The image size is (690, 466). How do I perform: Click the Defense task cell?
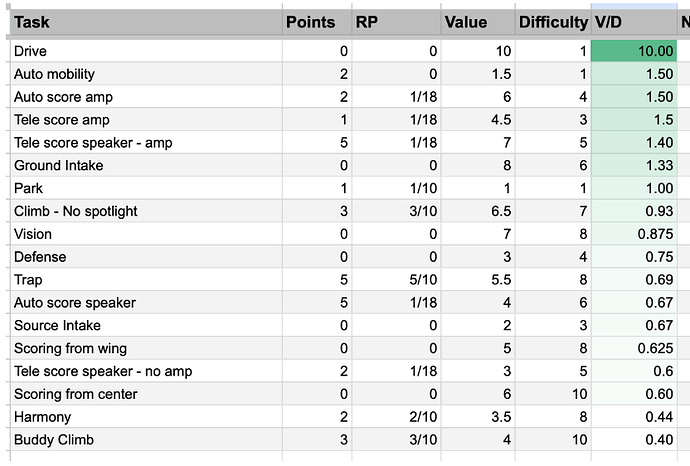tap(146, 257)
